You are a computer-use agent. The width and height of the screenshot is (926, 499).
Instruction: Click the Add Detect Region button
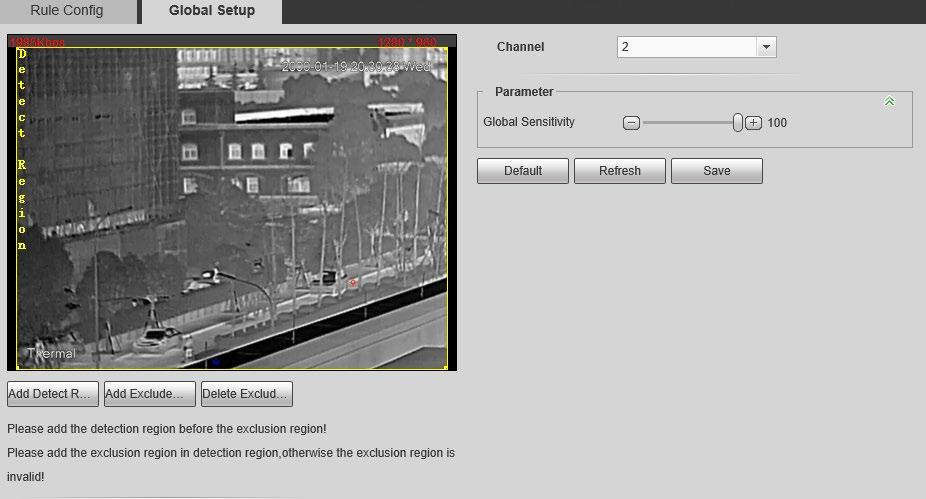(x=53, y=394)
